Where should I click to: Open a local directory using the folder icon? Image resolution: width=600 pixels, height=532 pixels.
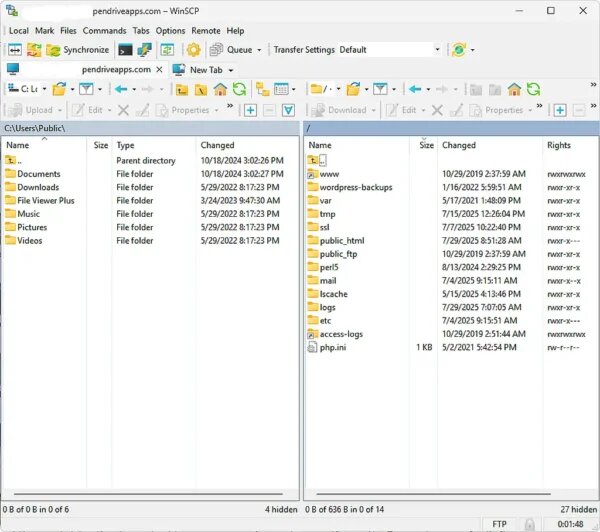(x=59, y=90)
